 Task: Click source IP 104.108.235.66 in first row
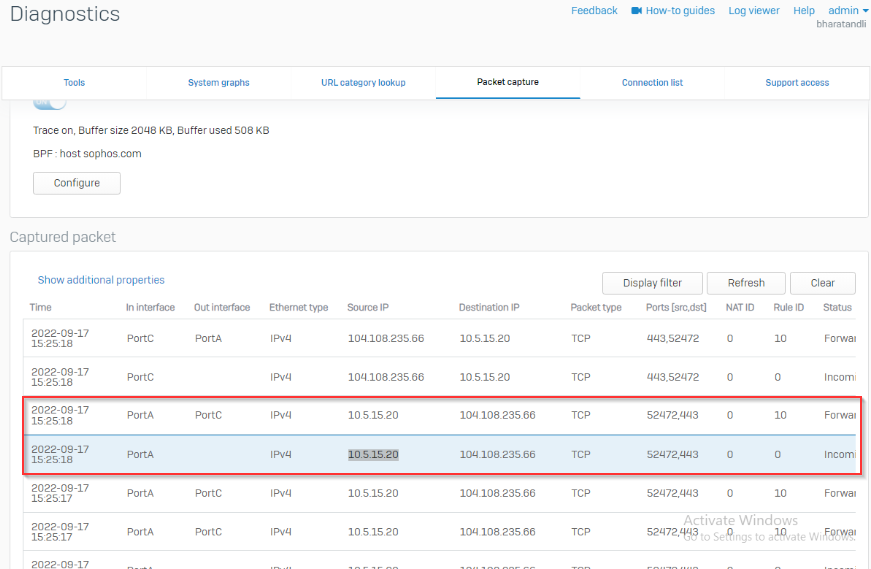coord(386,338)
